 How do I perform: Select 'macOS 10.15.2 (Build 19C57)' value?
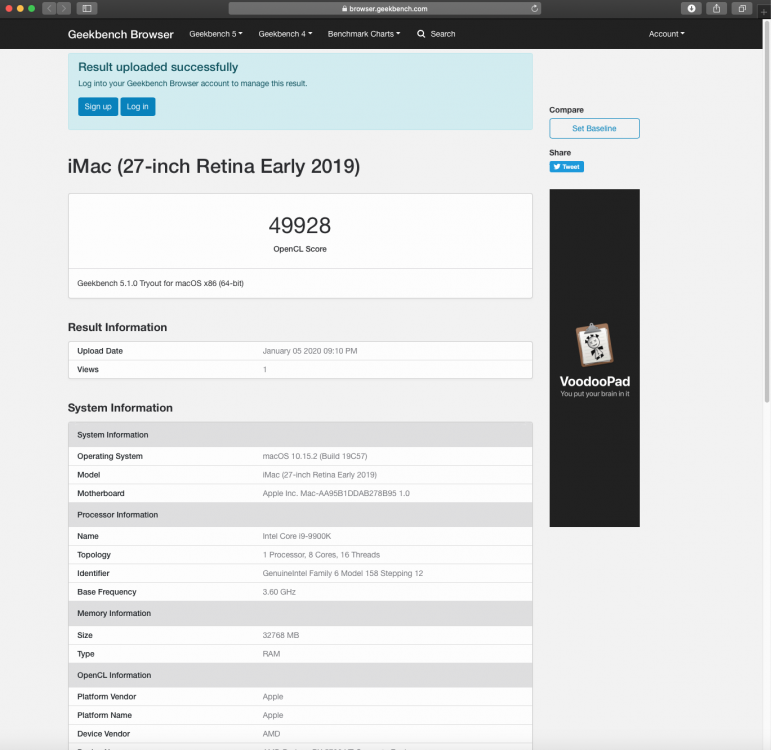point(315,456)
